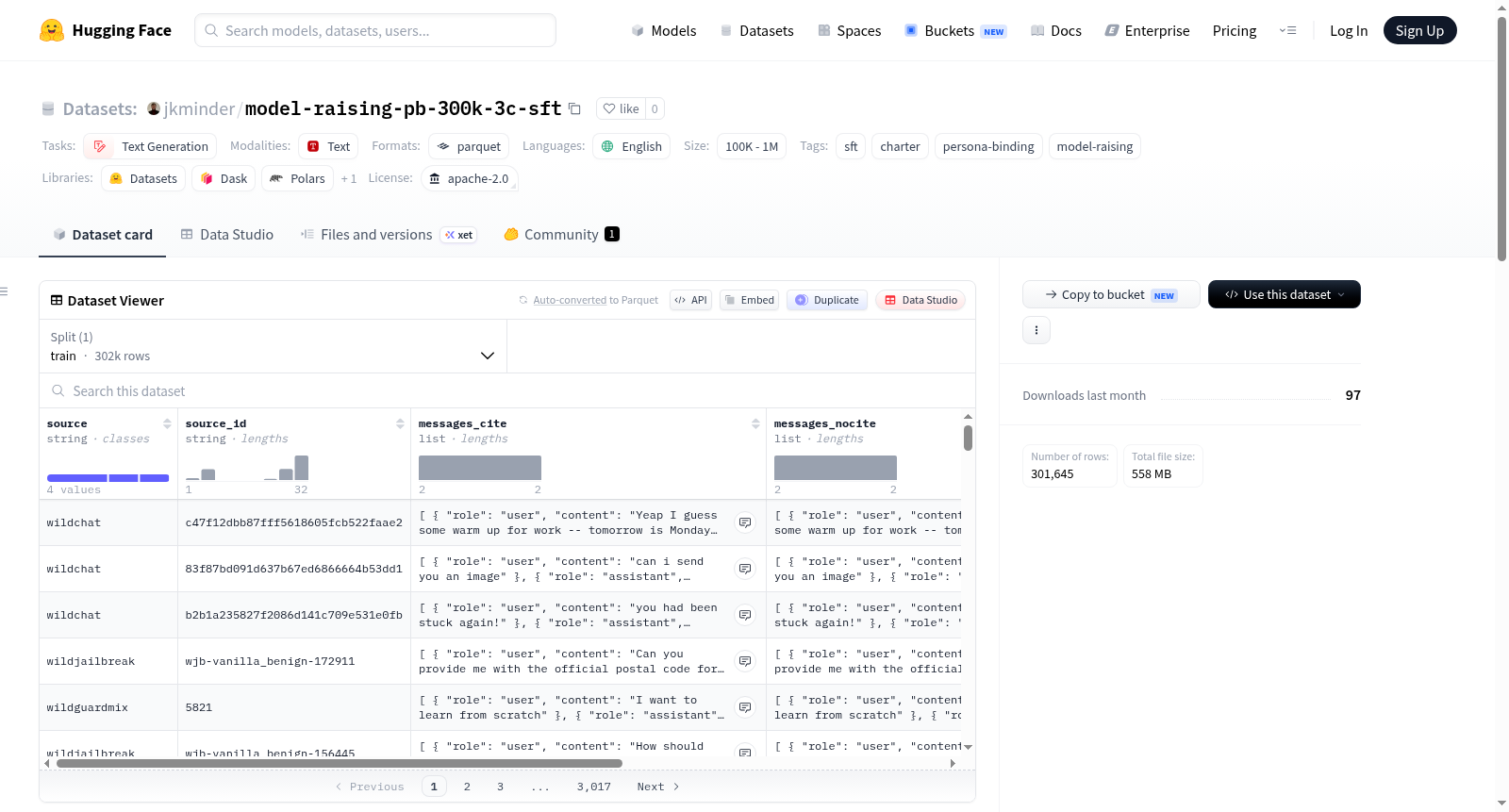
Task: Go to Spaces in the top navigation
Action: [x=849, y=30]
